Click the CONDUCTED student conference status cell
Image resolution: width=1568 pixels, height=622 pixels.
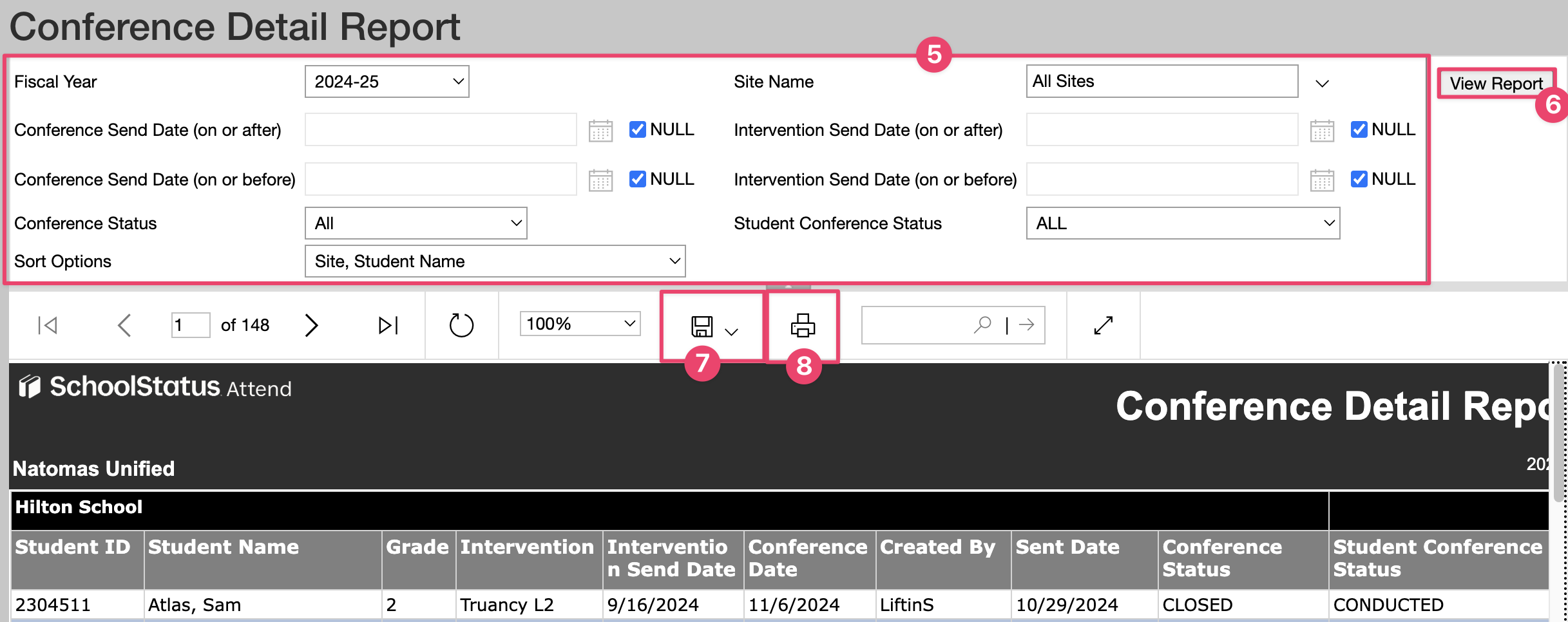(x=1439, y=605)
